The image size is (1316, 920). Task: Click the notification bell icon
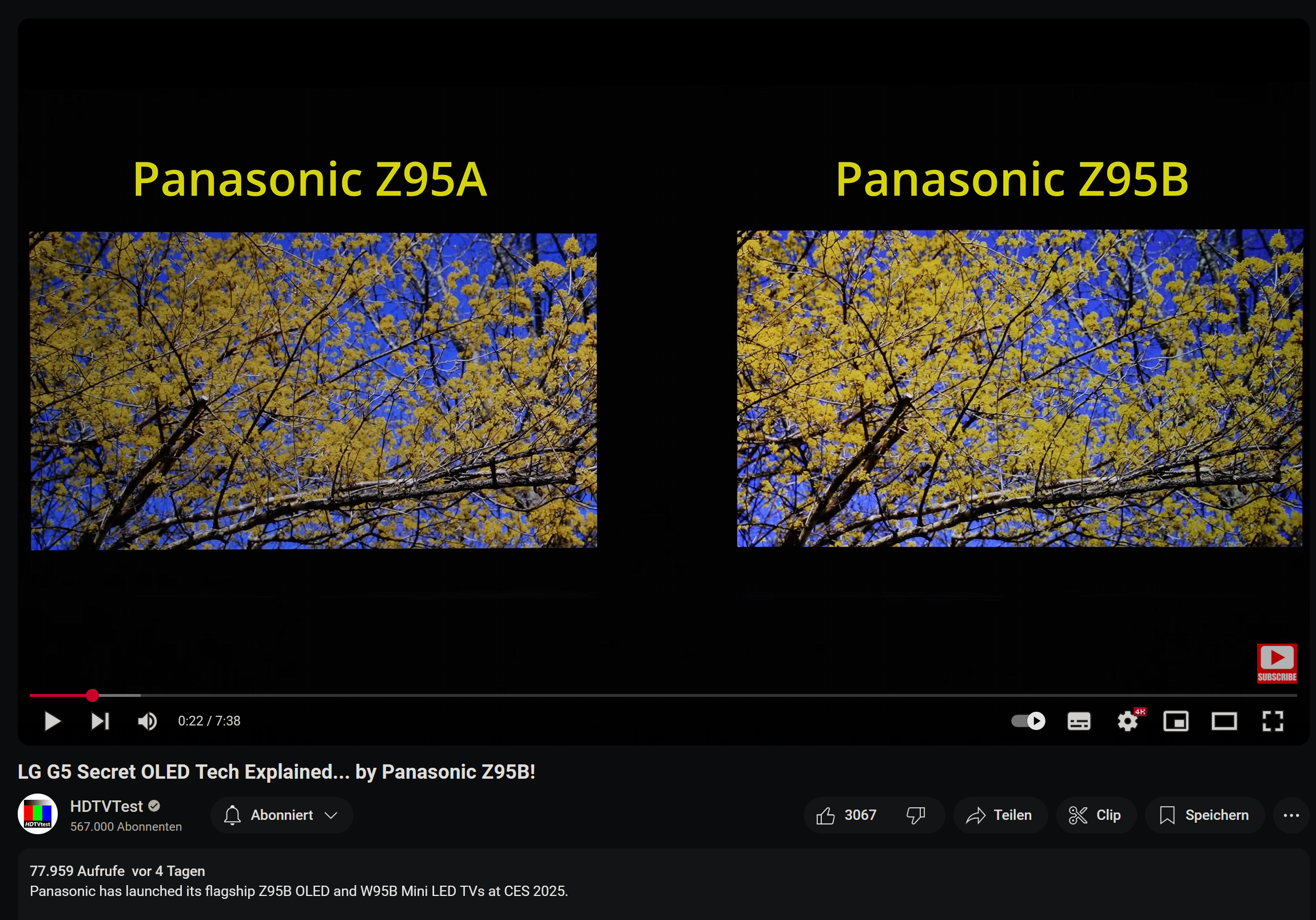[x=232, y=815]
